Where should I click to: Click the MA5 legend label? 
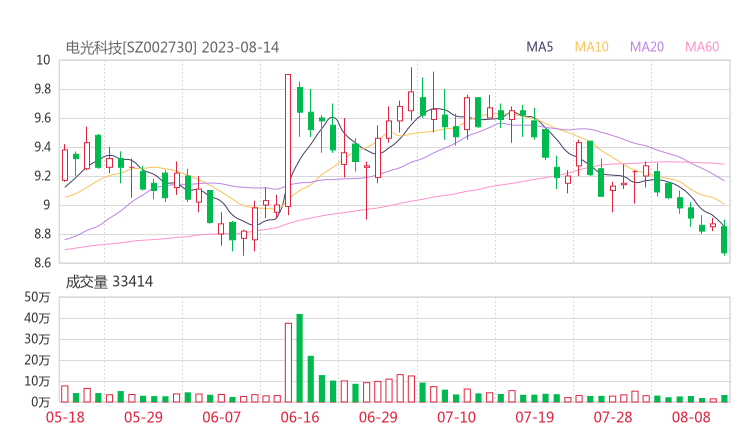tap(539, 47)
